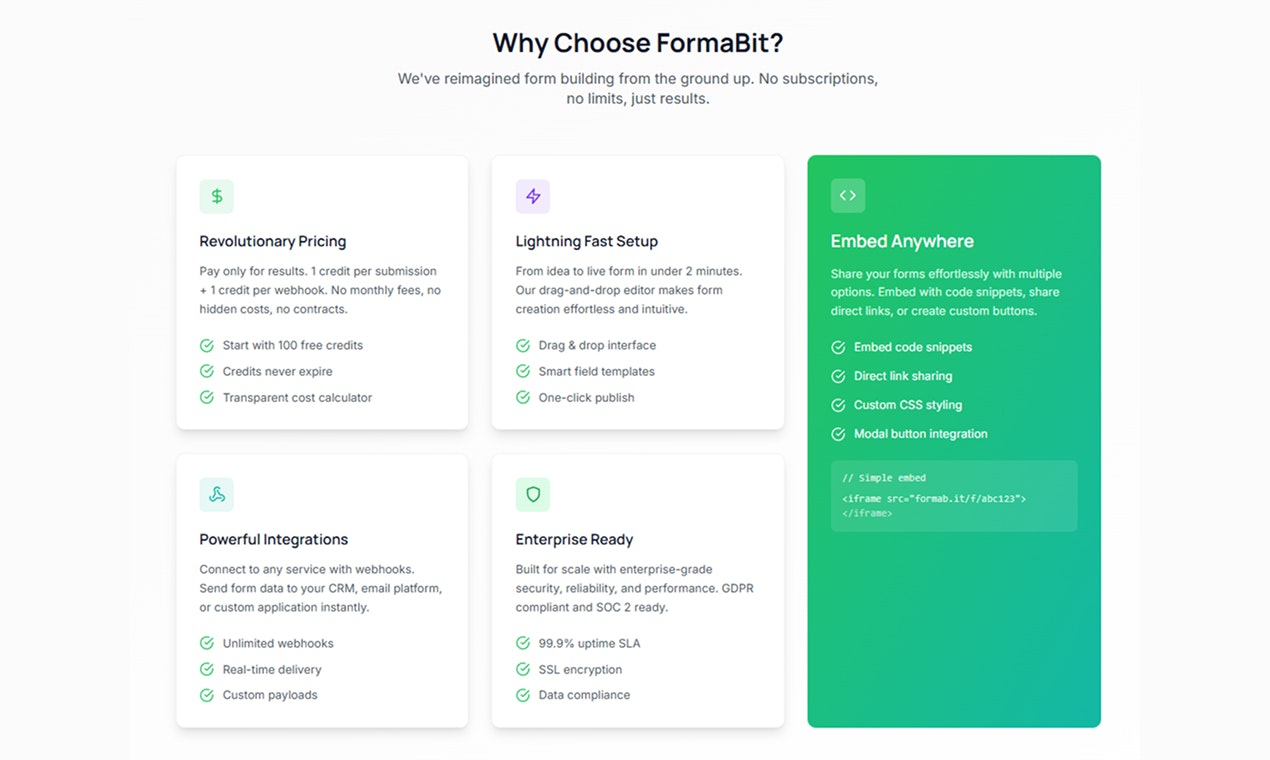The image size is (1270, 760).
Task: Toggle the checkmark next to SSL encryption
Action: click(x=522, y=669)
